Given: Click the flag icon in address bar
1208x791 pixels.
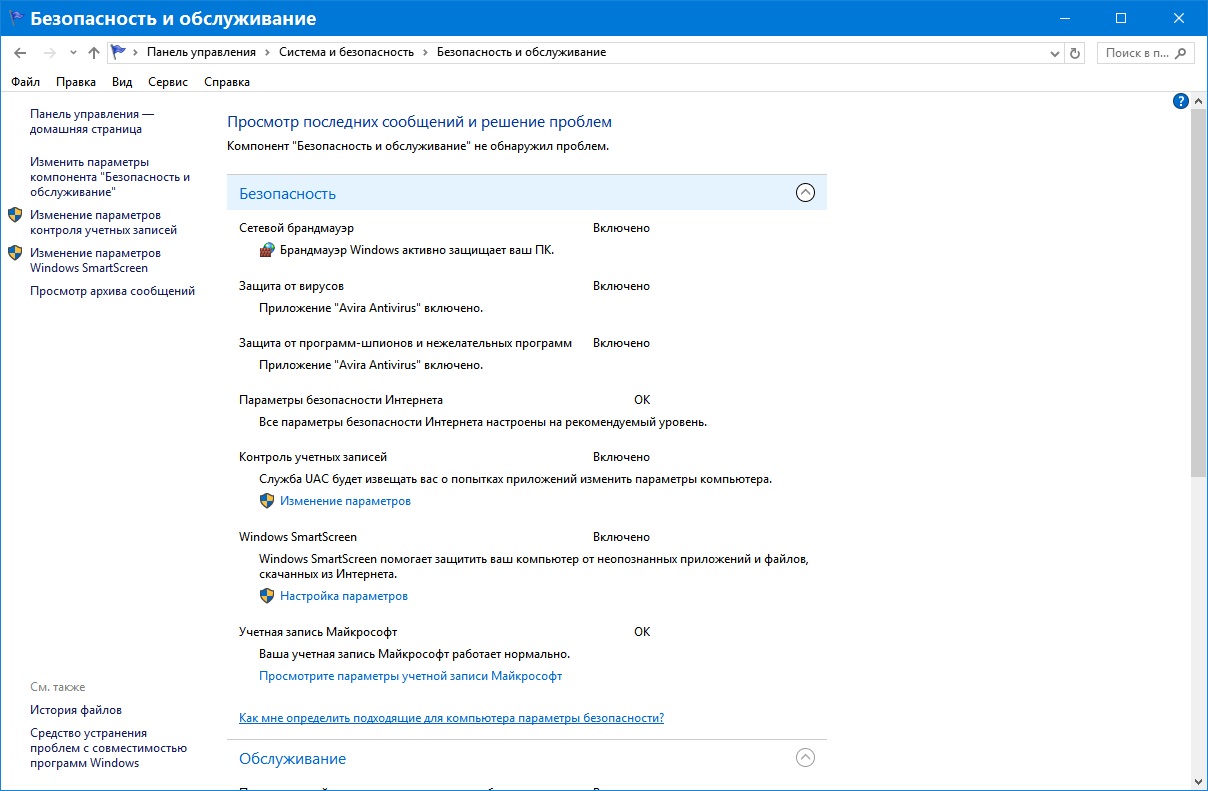Looking at the screenshot, I should (x=119, y=52).
